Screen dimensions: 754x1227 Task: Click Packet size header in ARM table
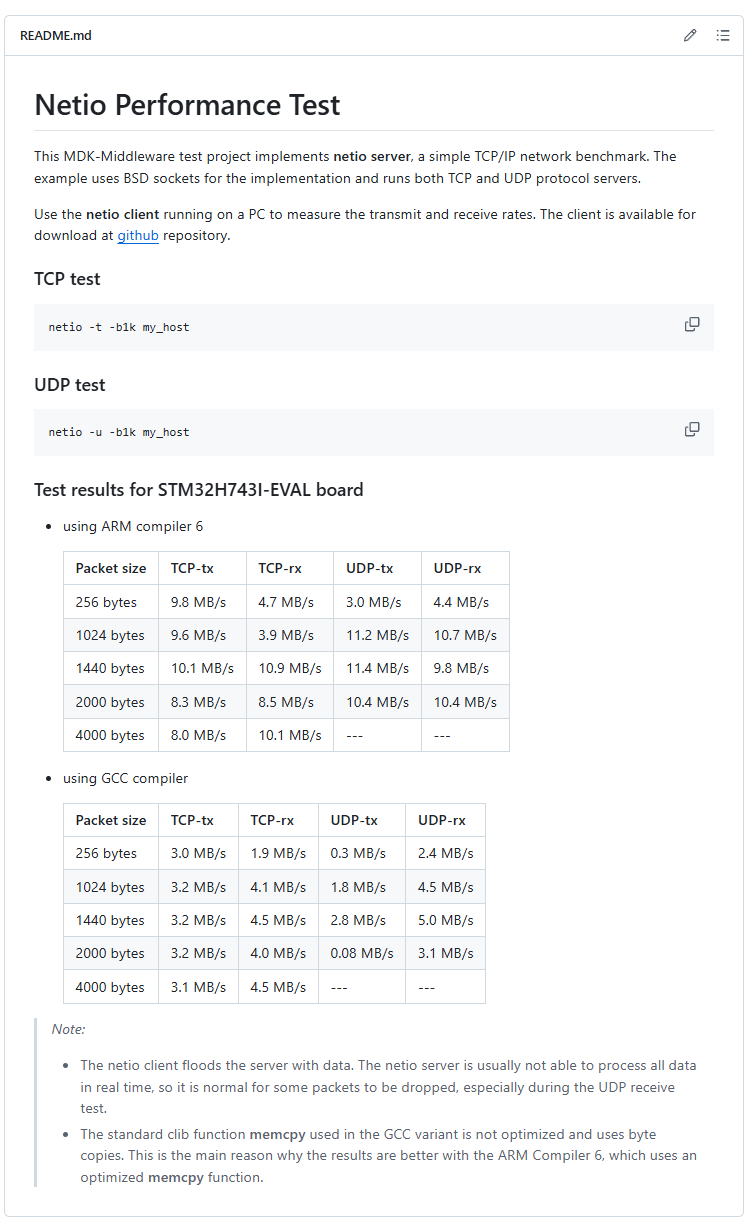(111, 568)
